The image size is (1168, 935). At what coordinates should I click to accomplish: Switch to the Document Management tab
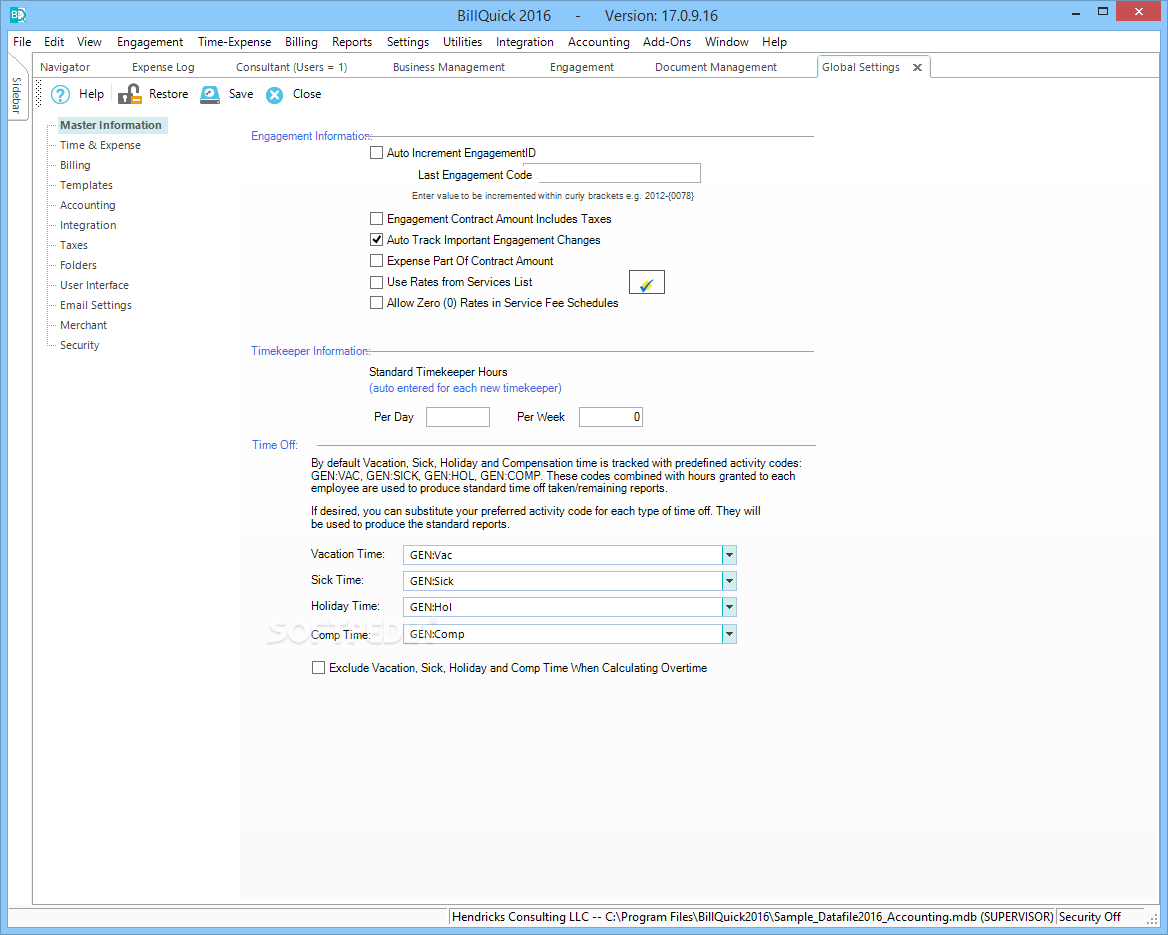(716, 67)
